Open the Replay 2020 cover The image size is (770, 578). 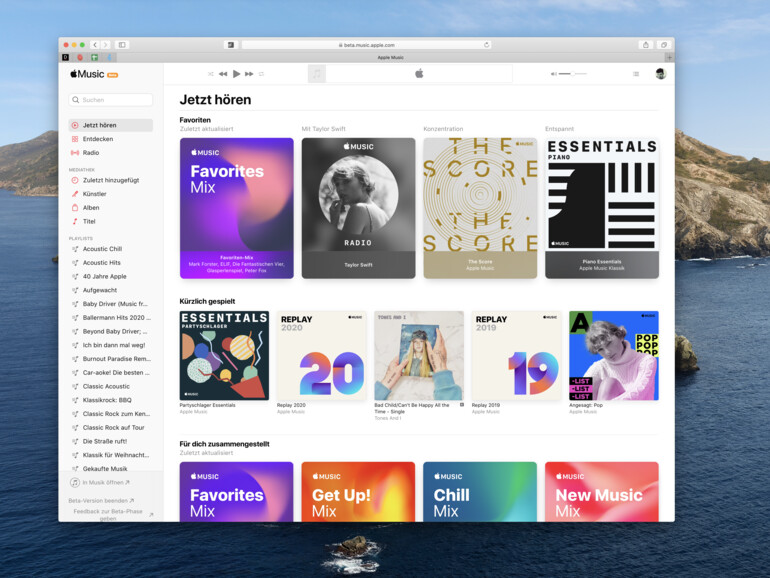point(322,356)
